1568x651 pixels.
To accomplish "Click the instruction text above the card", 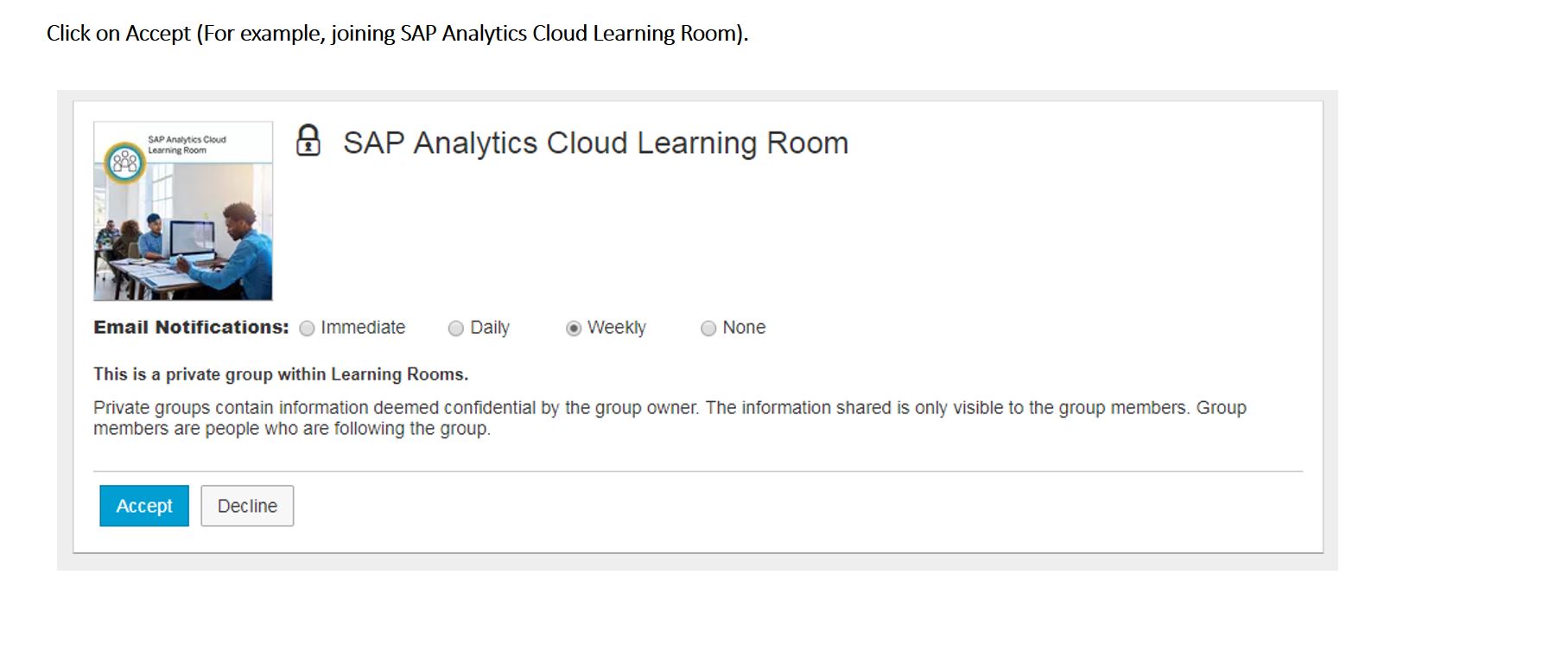I will (396, 34).
